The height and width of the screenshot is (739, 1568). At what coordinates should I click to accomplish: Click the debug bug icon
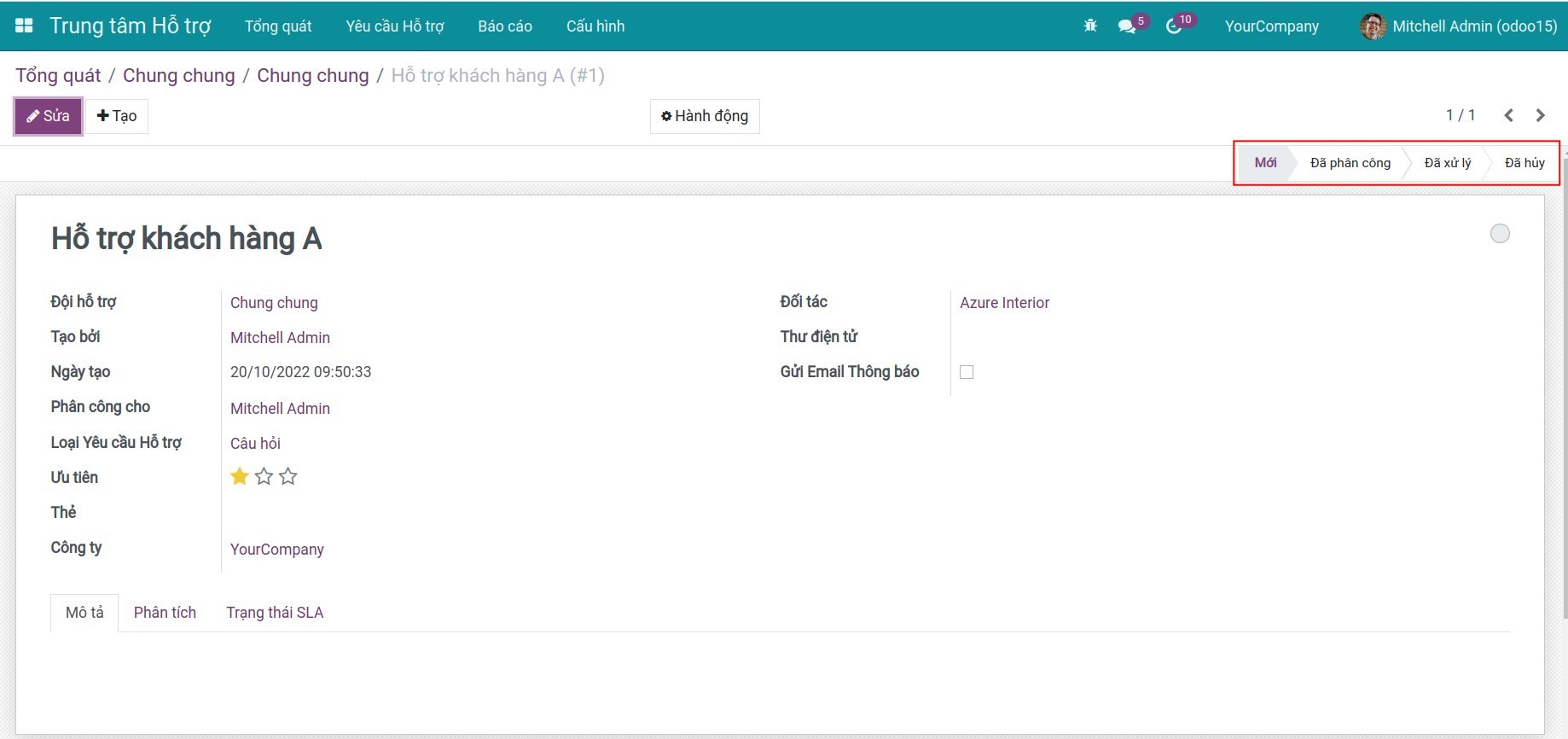pyautogui.click(x=1090, y=26)
